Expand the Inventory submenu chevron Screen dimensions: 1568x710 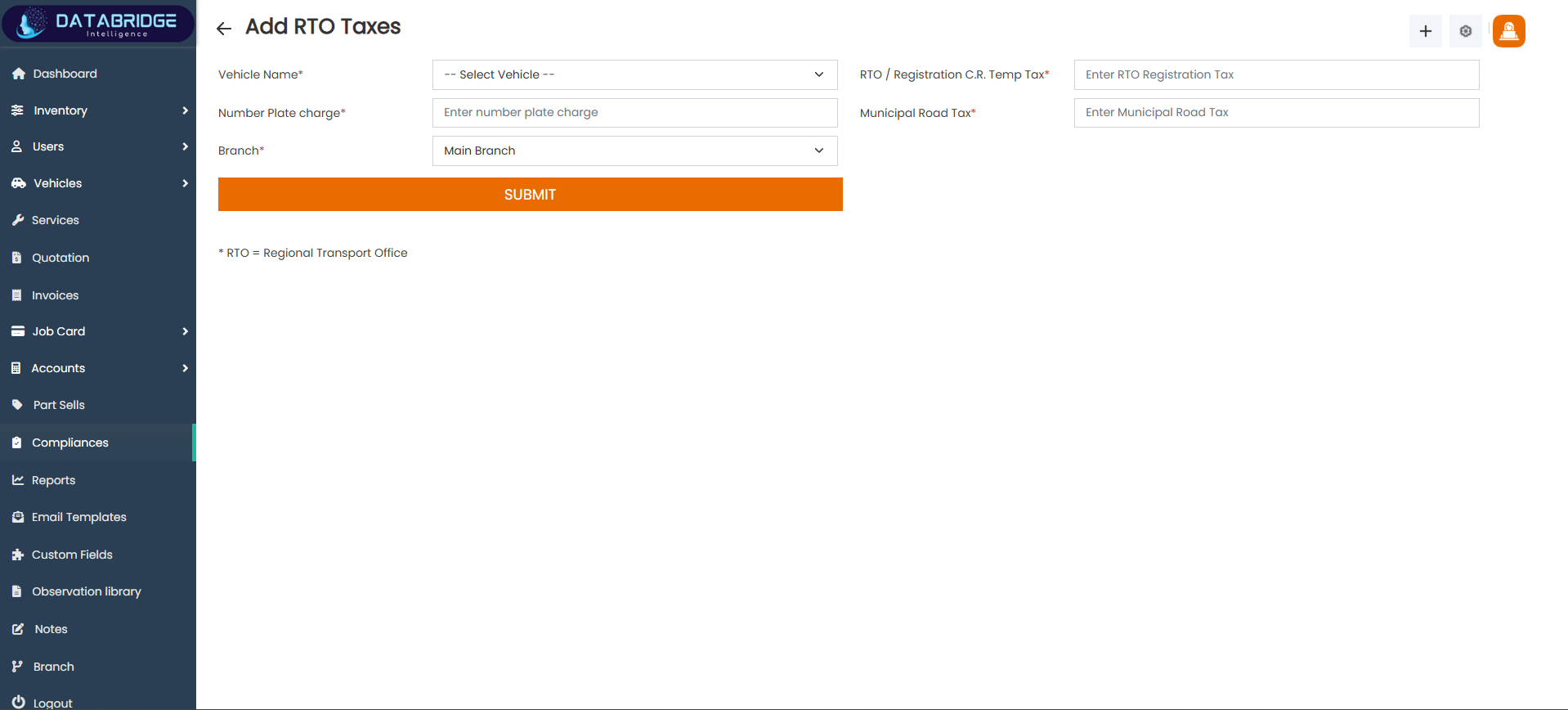pyautogui.click(x=186, y=110)
